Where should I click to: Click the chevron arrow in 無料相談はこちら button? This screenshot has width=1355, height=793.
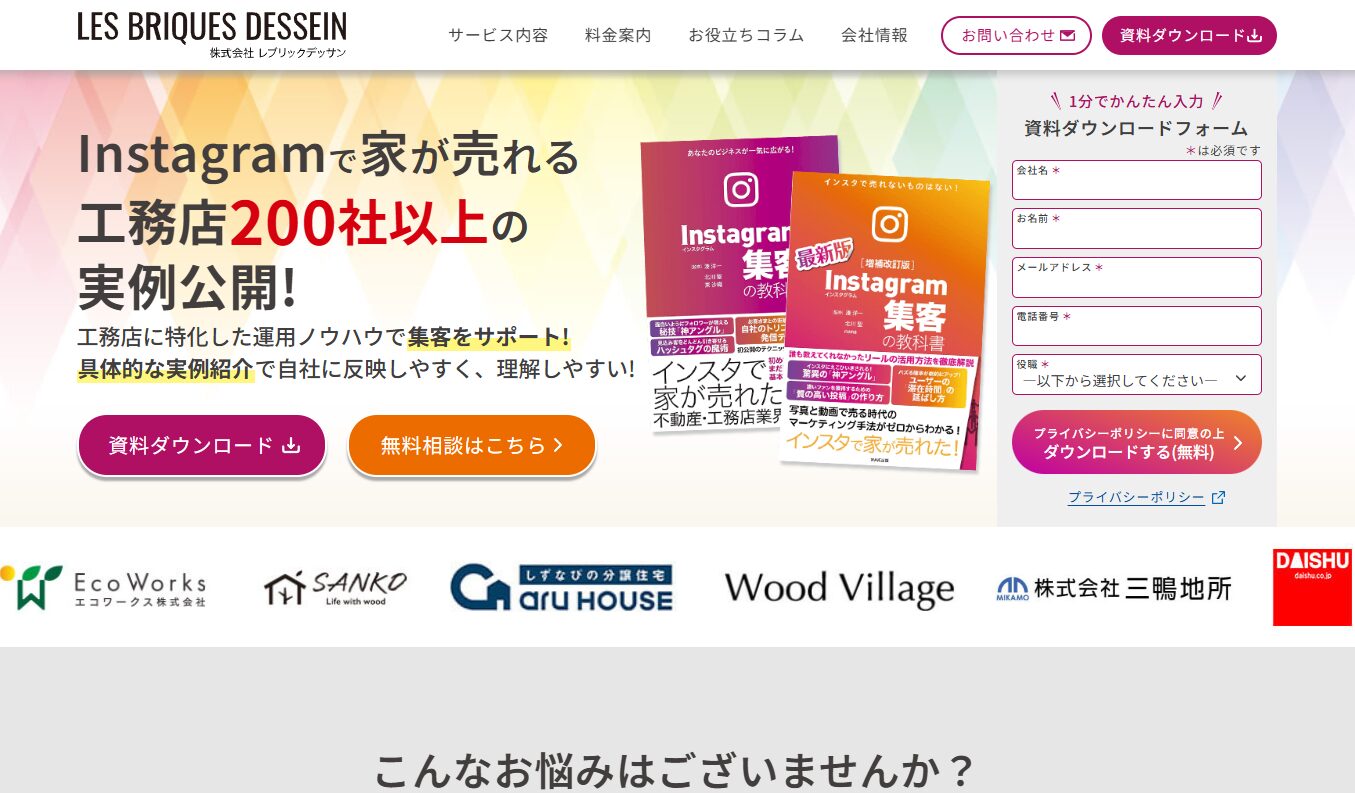[x=558, y=445]
